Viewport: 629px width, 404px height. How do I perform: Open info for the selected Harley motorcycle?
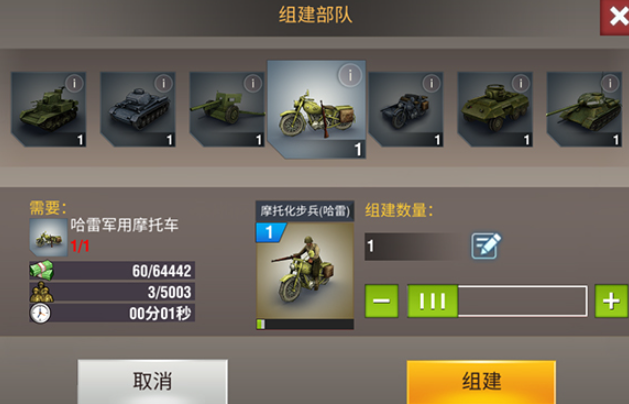(350, 75)
